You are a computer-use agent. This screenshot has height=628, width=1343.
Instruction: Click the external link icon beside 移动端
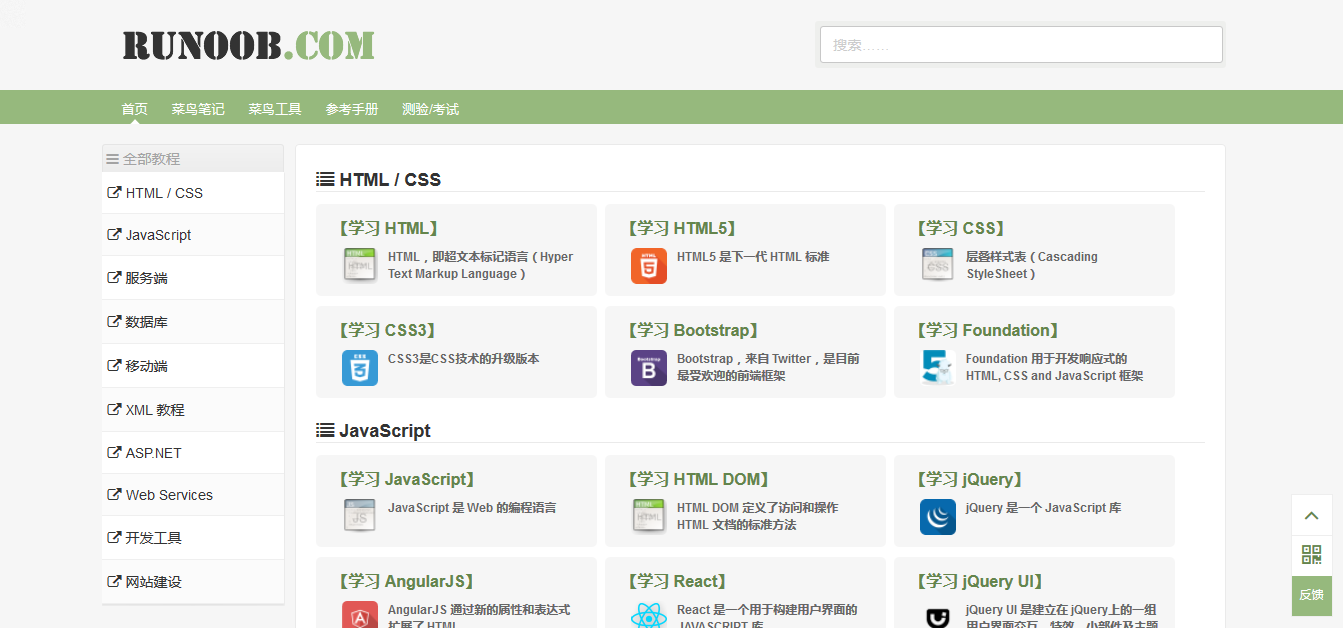pos(114,366)
